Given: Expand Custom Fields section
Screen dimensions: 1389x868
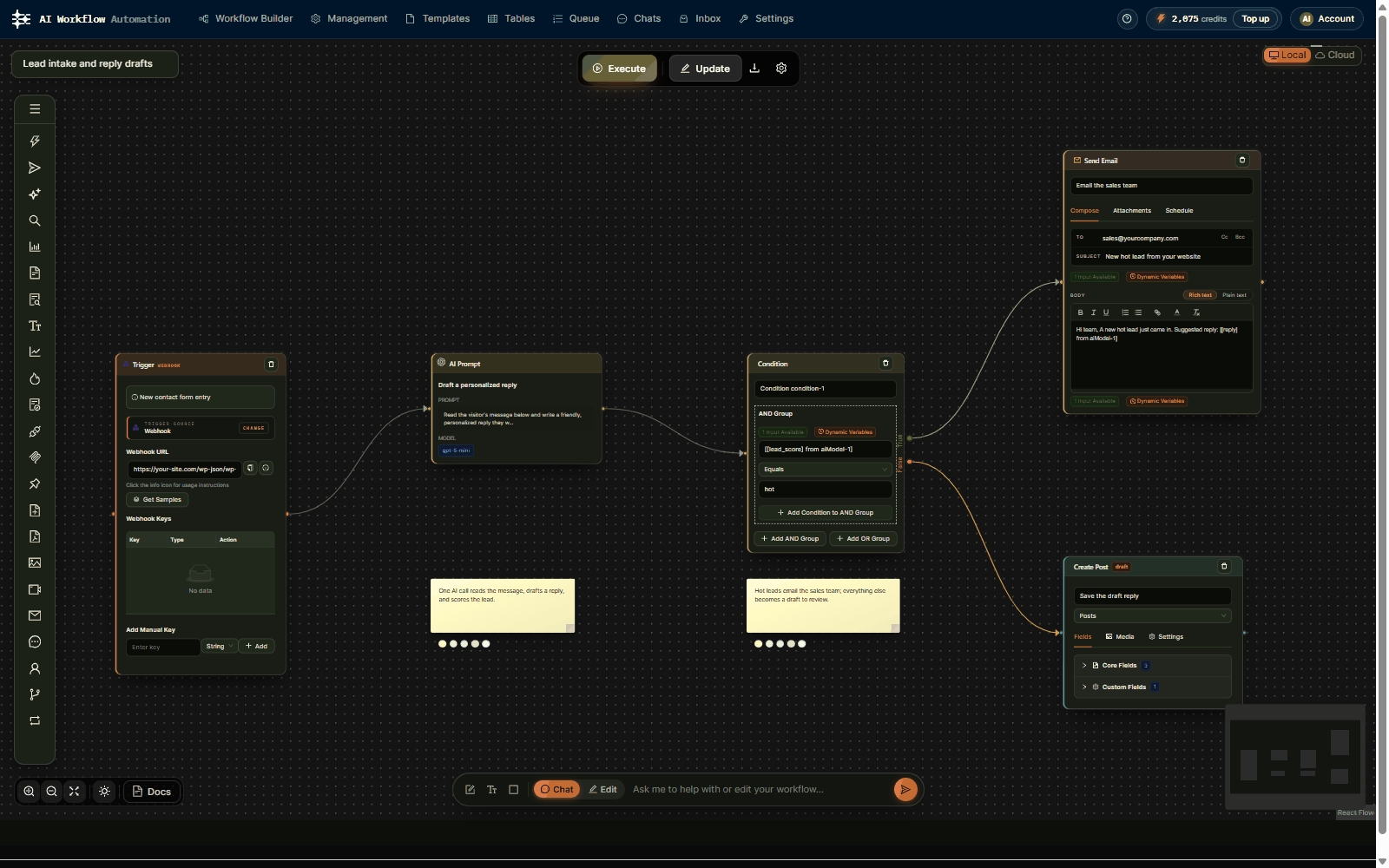Looking at the screenshot, I should pyautogui.click(x=1152, y=687).
